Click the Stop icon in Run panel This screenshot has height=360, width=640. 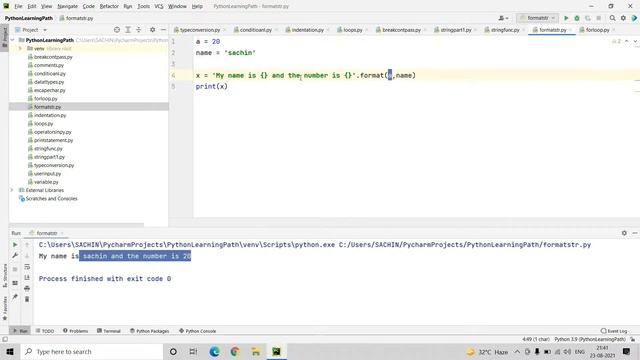[x=15, y=269]
